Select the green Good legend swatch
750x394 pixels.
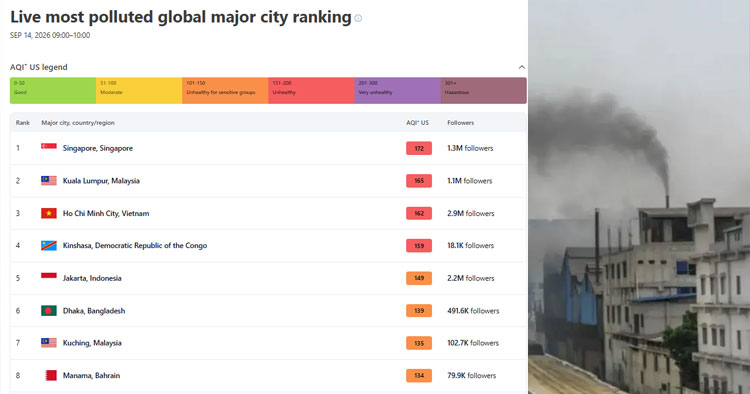53,91
